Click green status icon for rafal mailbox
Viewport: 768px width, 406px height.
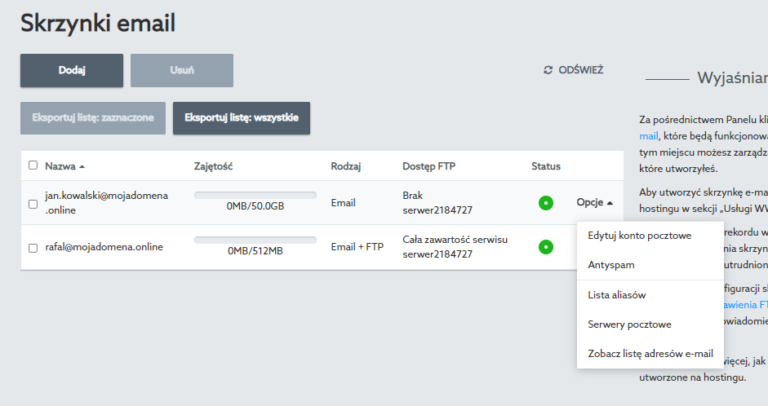[546, 247]
